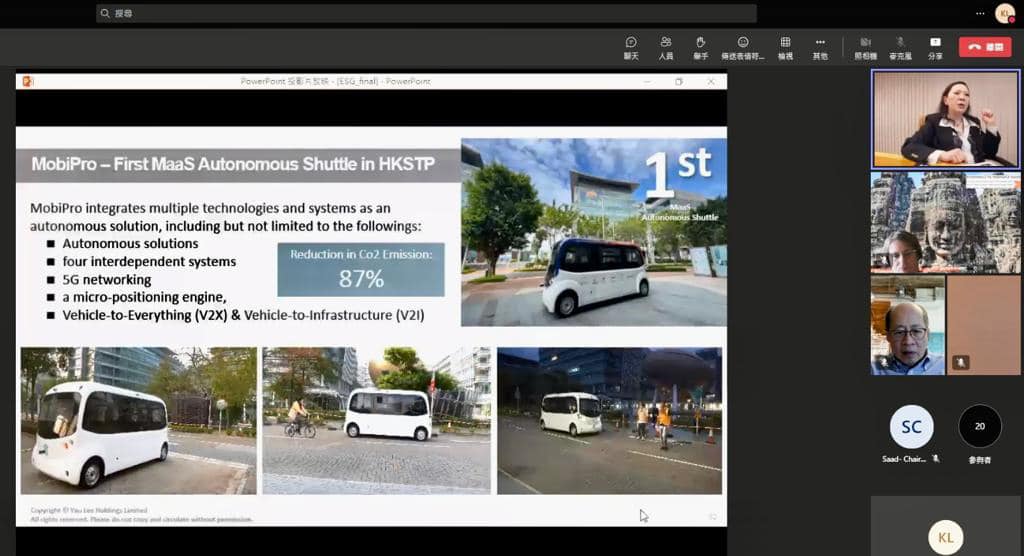Select the man with glasses video tile
This screenshot has height=556, width=1024.
[x=908, y=325]
